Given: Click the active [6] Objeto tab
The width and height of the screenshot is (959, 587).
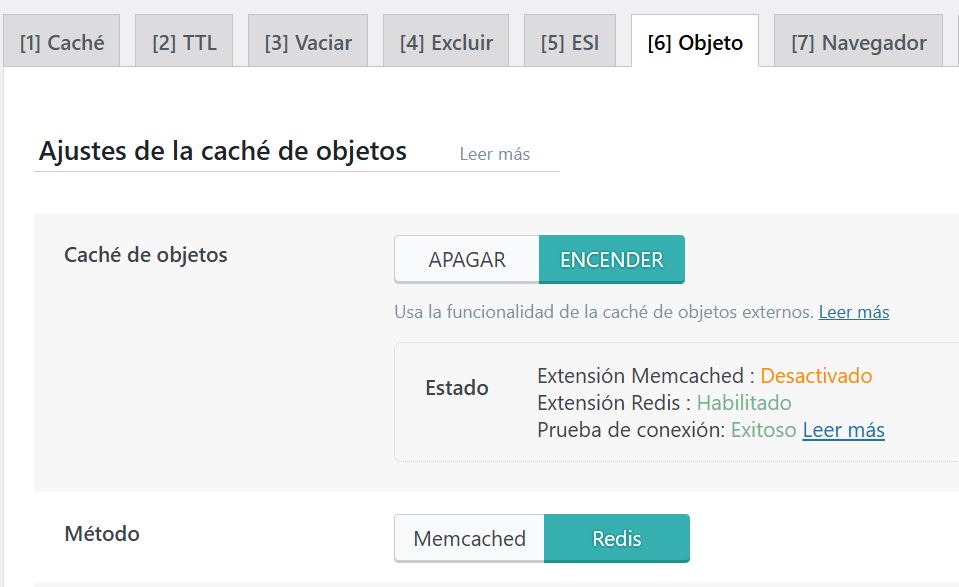Looking at the screenshot, I should (695, 43).
